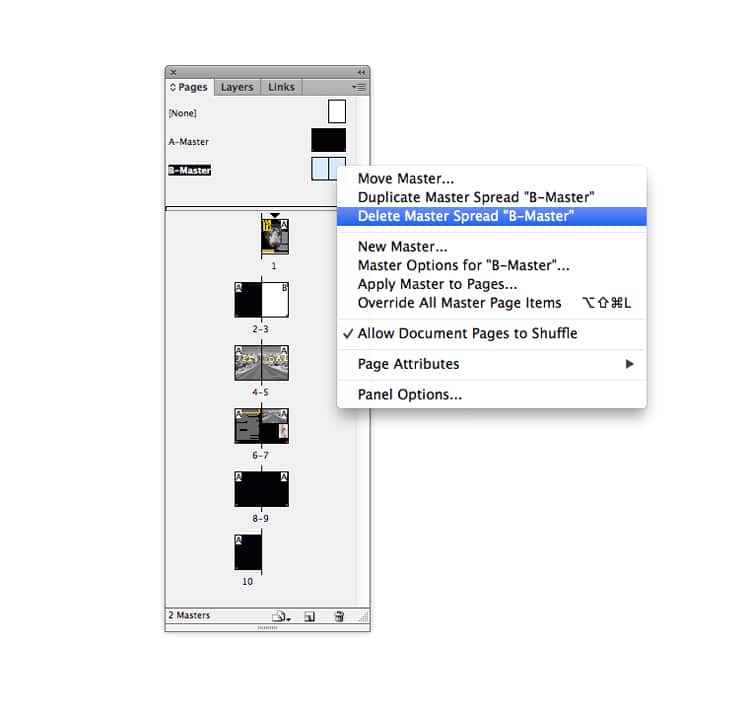Click page number label "8-9"
Screen dimensions: 750x716
pos(261,518)
